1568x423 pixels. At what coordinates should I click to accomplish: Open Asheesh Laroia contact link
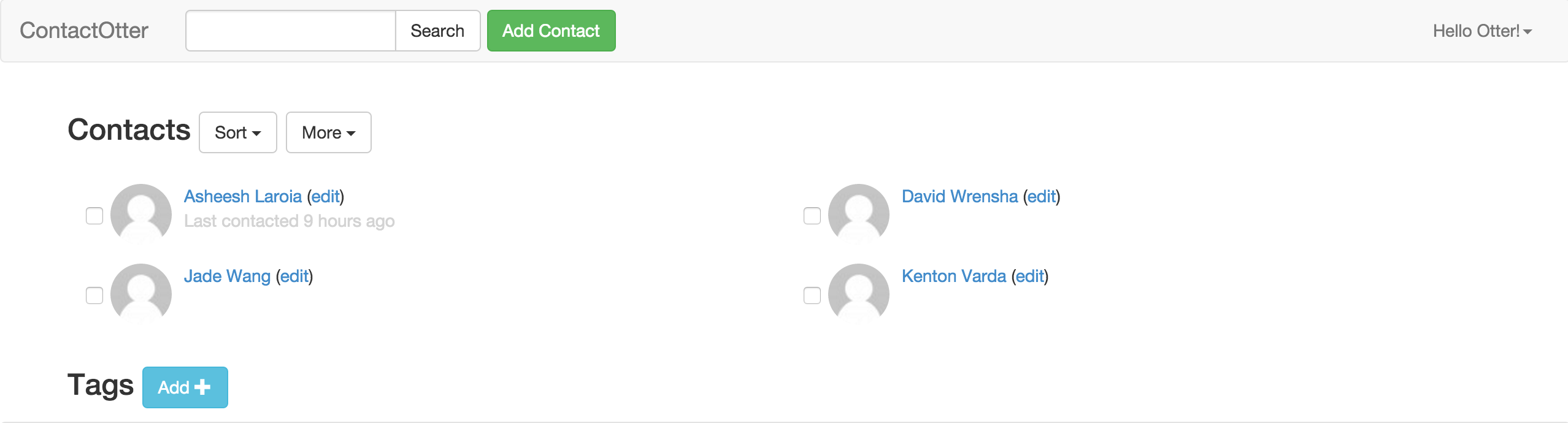click(243, 196)
